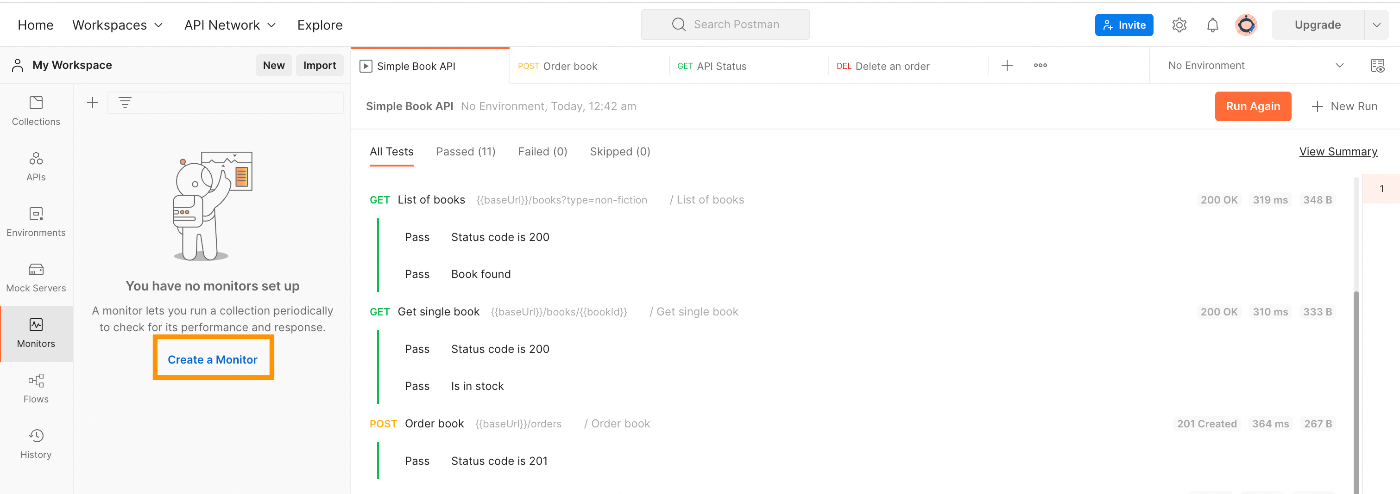The image size is (1400, 494).
Task: Click the Upgrade button
Action: click(x=1318, y=25)
